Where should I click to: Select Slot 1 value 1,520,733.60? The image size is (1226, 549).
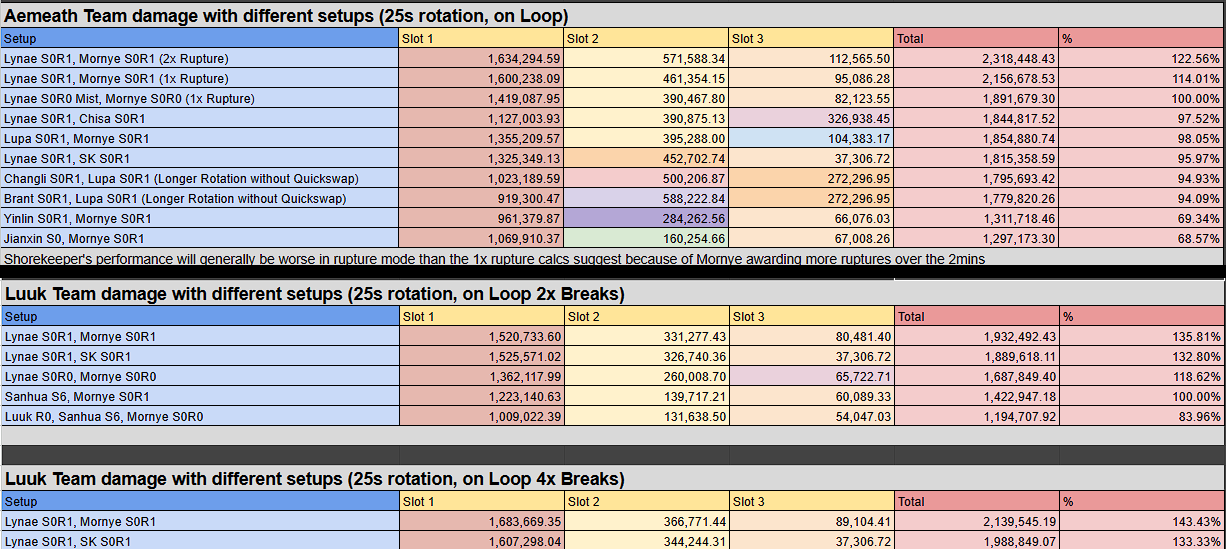[481, 337]
